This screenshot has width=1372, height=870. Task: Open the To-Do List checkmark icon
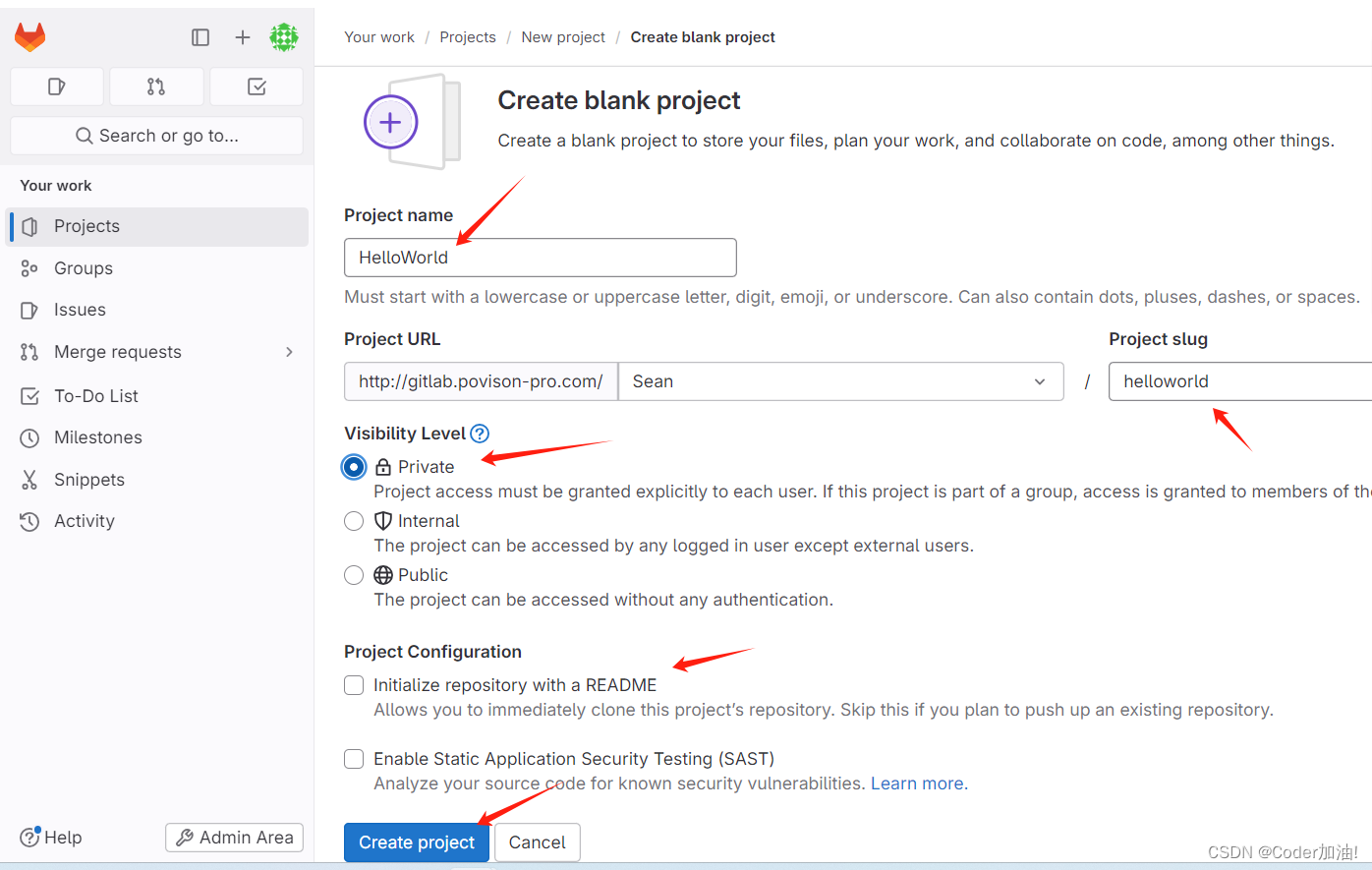click(x=256, y=87)
